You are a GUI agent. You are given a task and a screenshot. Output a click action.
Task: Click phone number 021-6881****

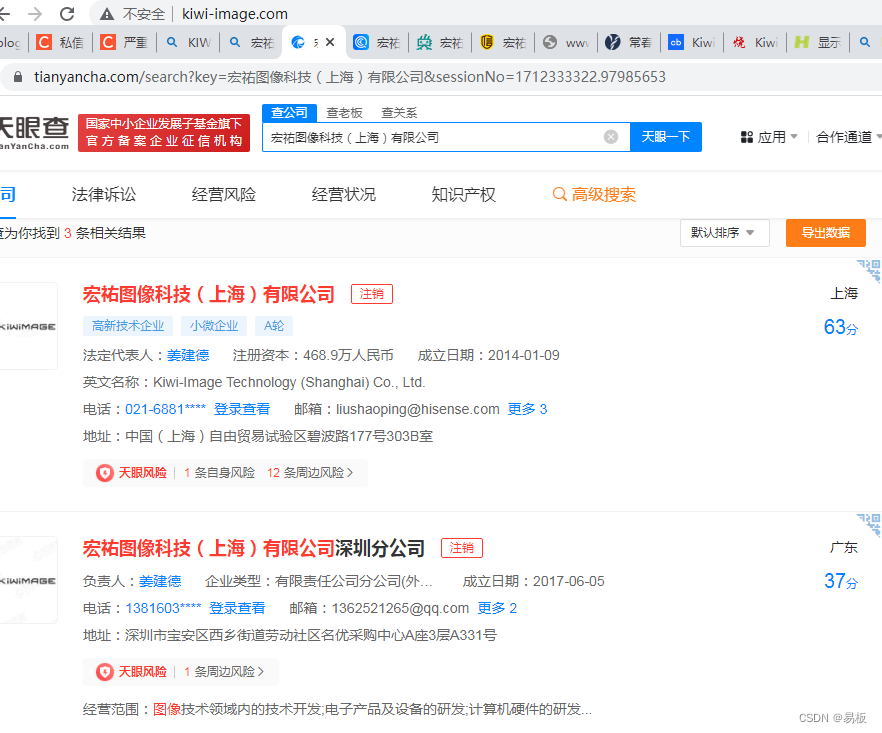tap(165, 410)
